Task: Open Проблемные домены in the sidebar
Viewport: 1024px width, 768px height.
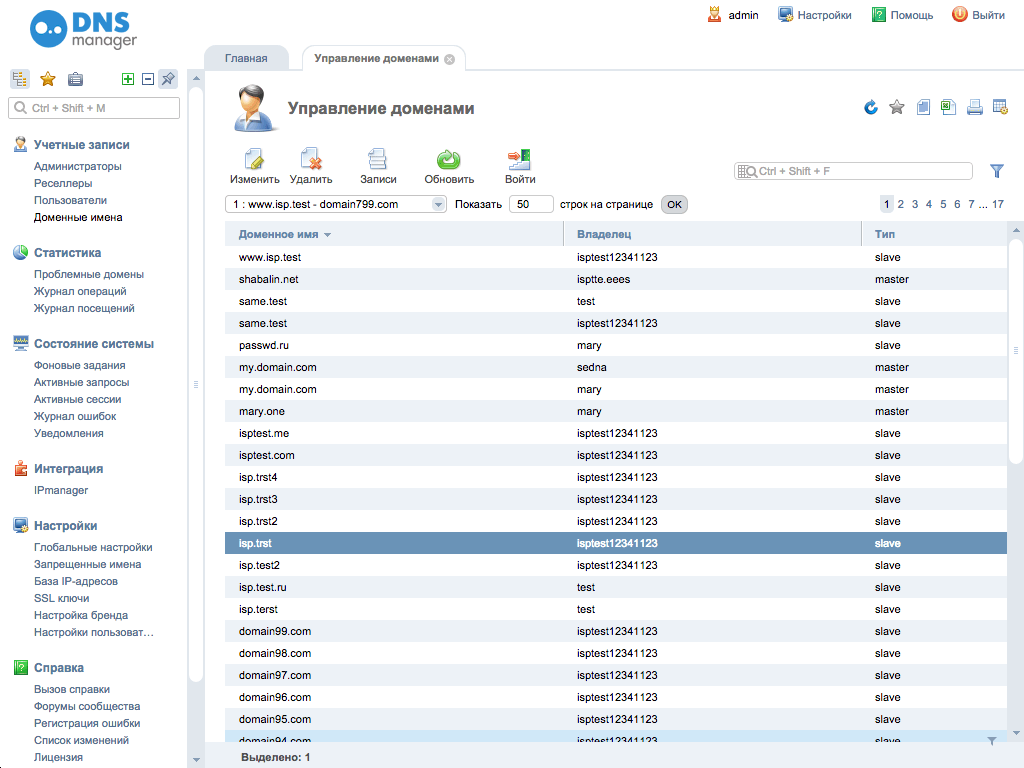Action: [89, 274]
